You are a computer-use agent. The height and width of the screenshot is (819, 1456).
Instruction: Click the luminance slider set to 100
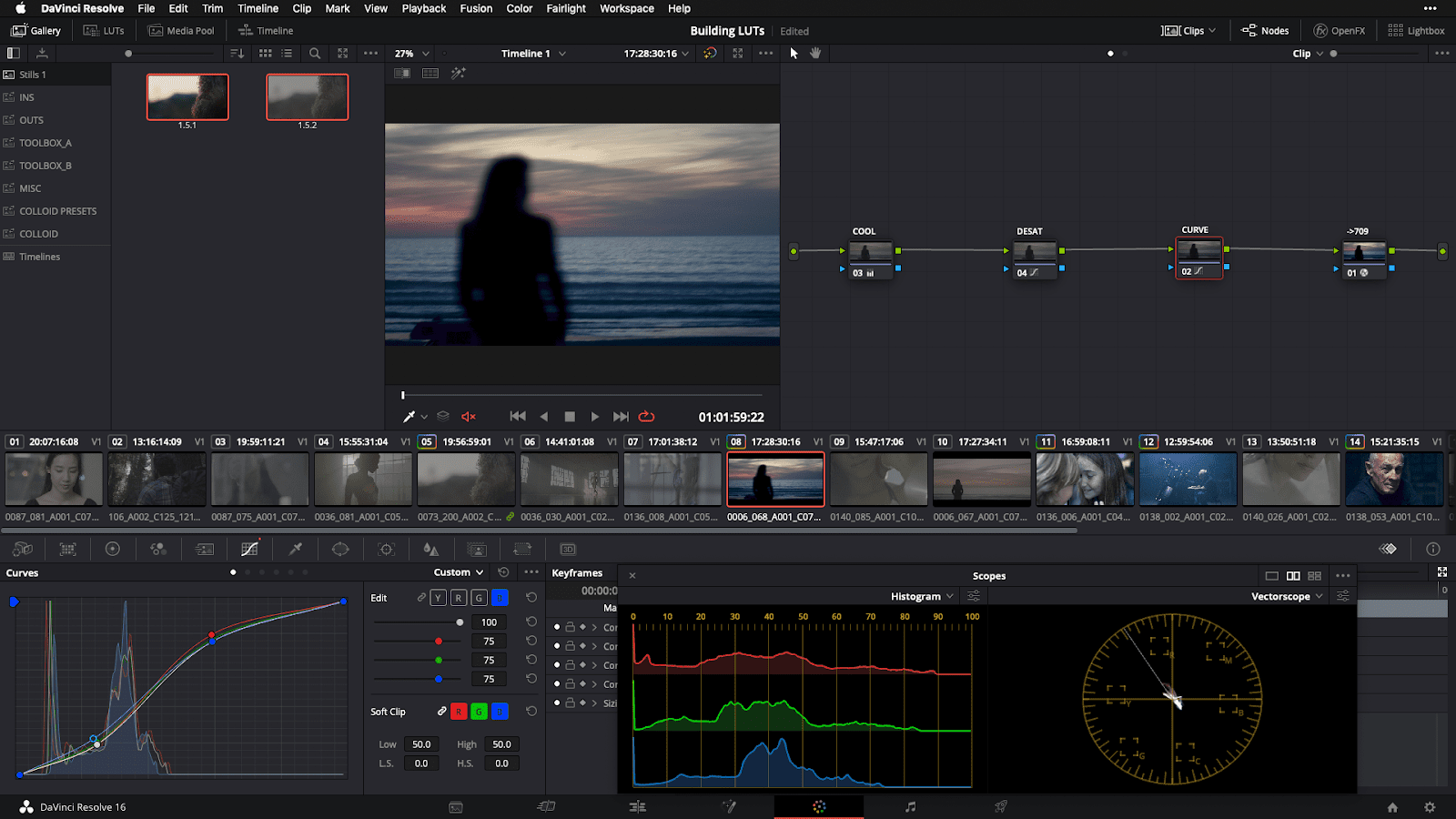click(x=460, y=622)
